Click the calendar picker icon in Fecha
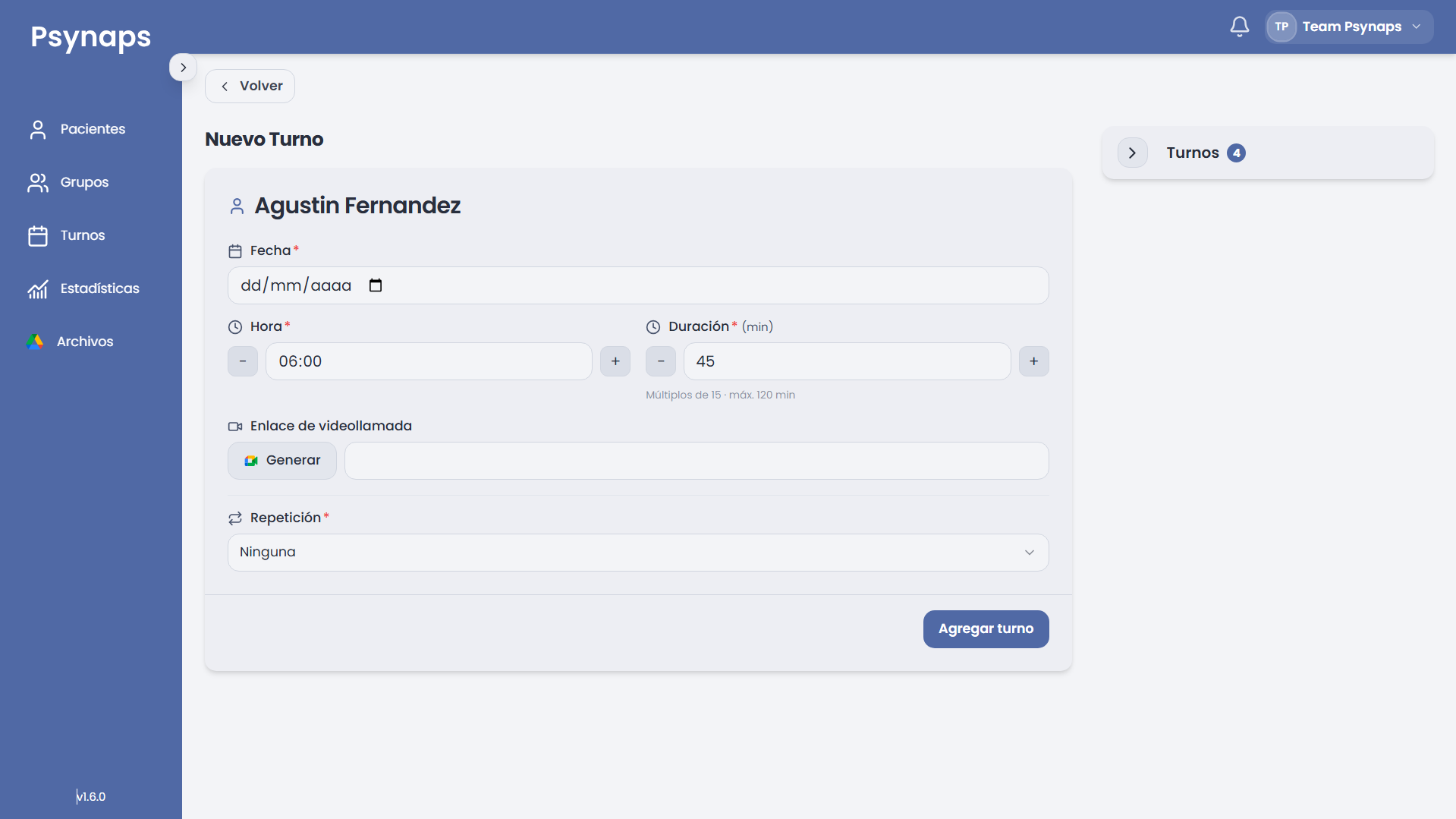 pos(376,285)
